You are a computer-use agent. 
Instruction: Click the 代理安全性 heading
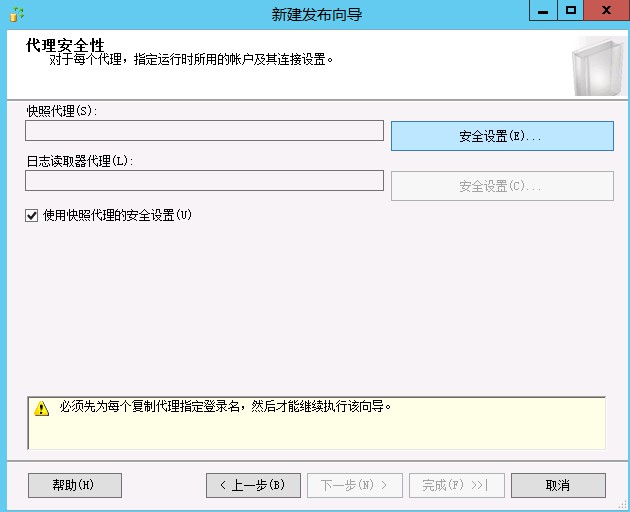coord(65,45)
